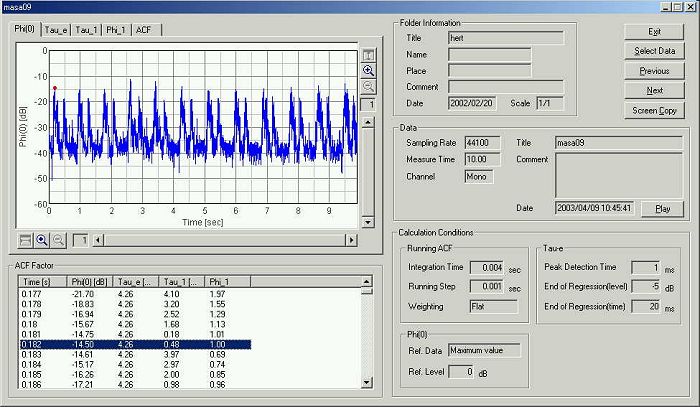Screen dimensions: 700x407
Task: Click the vertical fit-to-range icon
Action: 368,55
